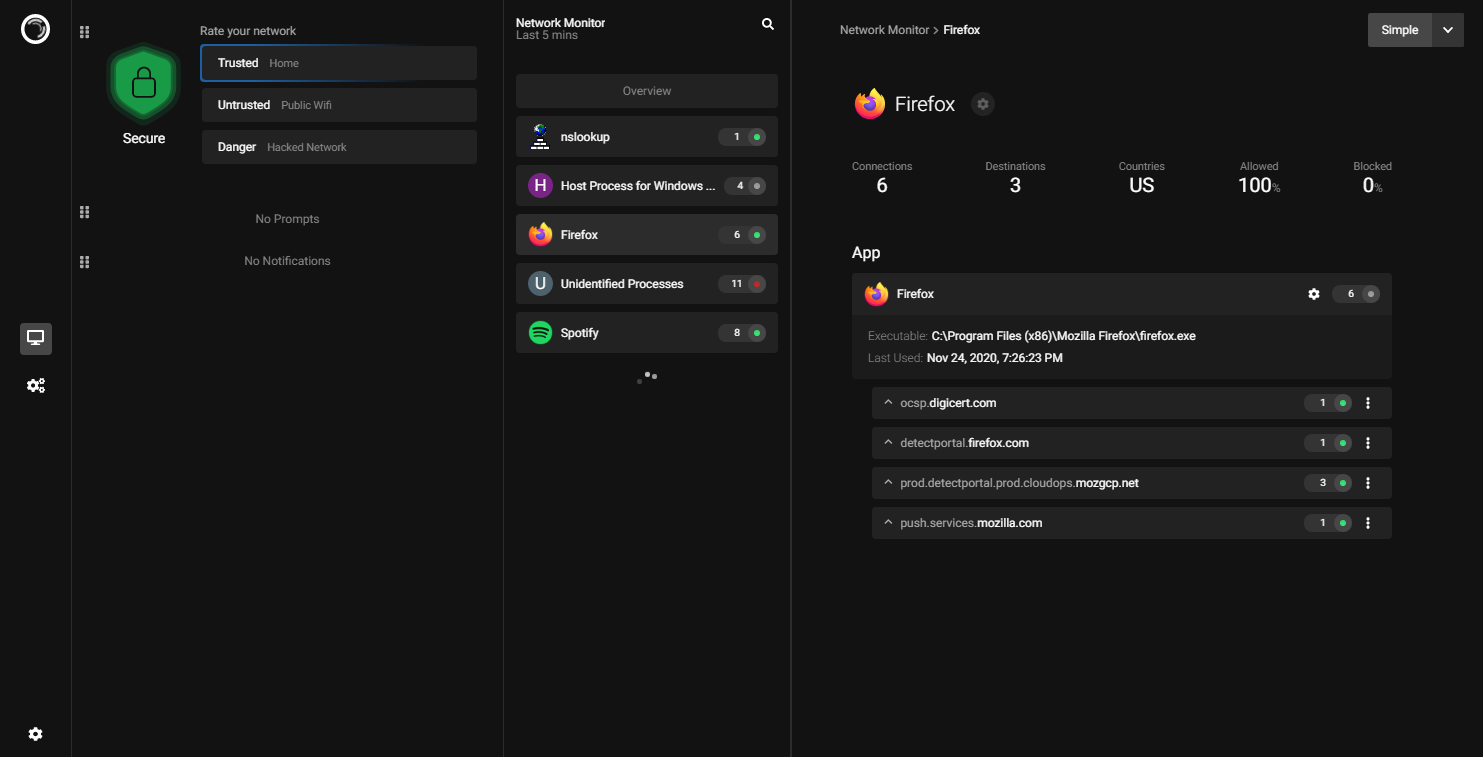The height and width of the screenshot is (757, 1483).
Task: Select the Firefox entry in Network Monitor
Action: point(647,235)
